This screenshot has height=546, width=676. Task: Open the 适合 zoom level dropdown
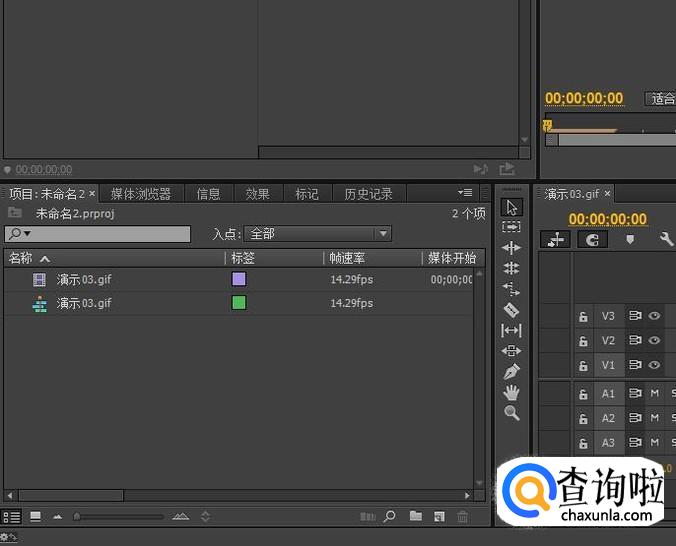pos(660,99)
